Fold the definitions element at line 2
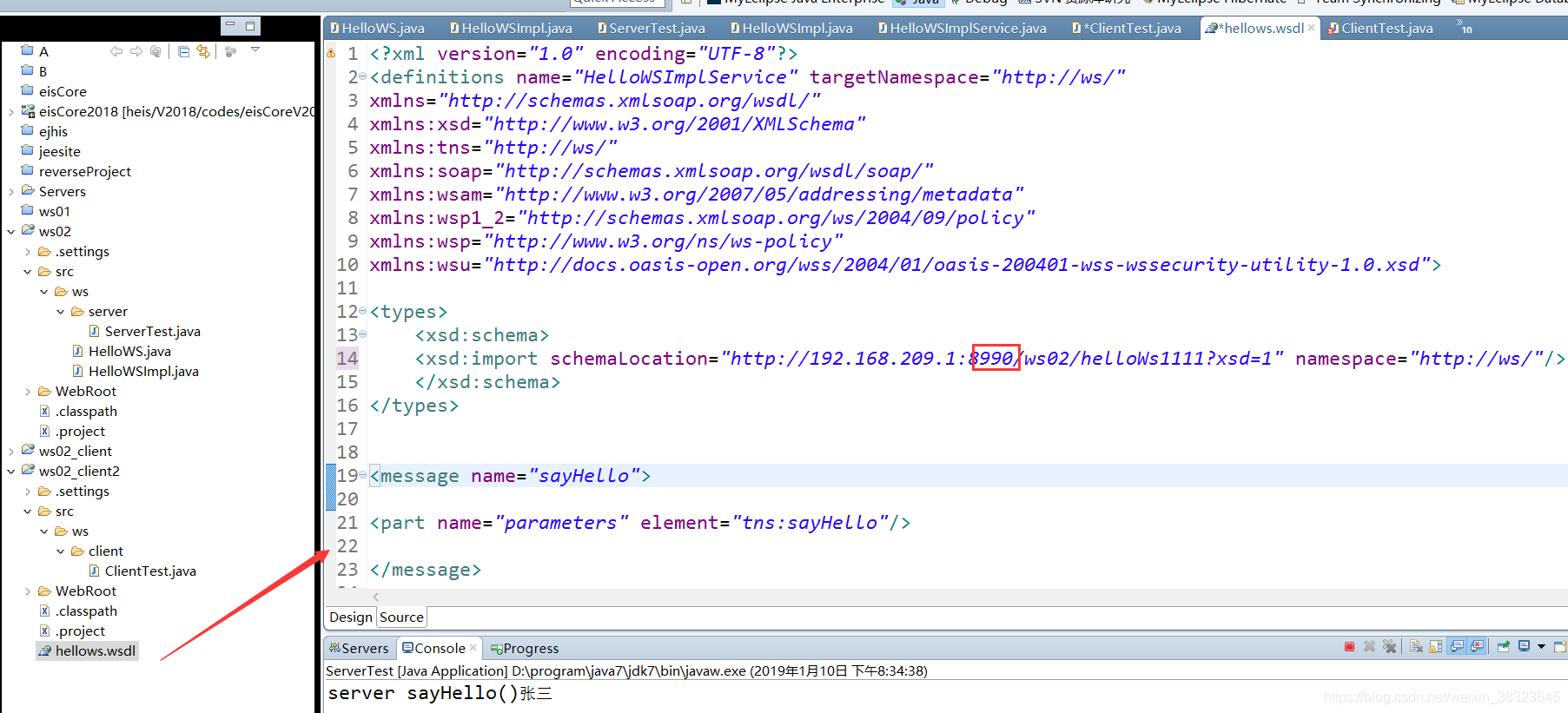Image resolution: width=1568 pixels, height=713 pixels. 363,77
